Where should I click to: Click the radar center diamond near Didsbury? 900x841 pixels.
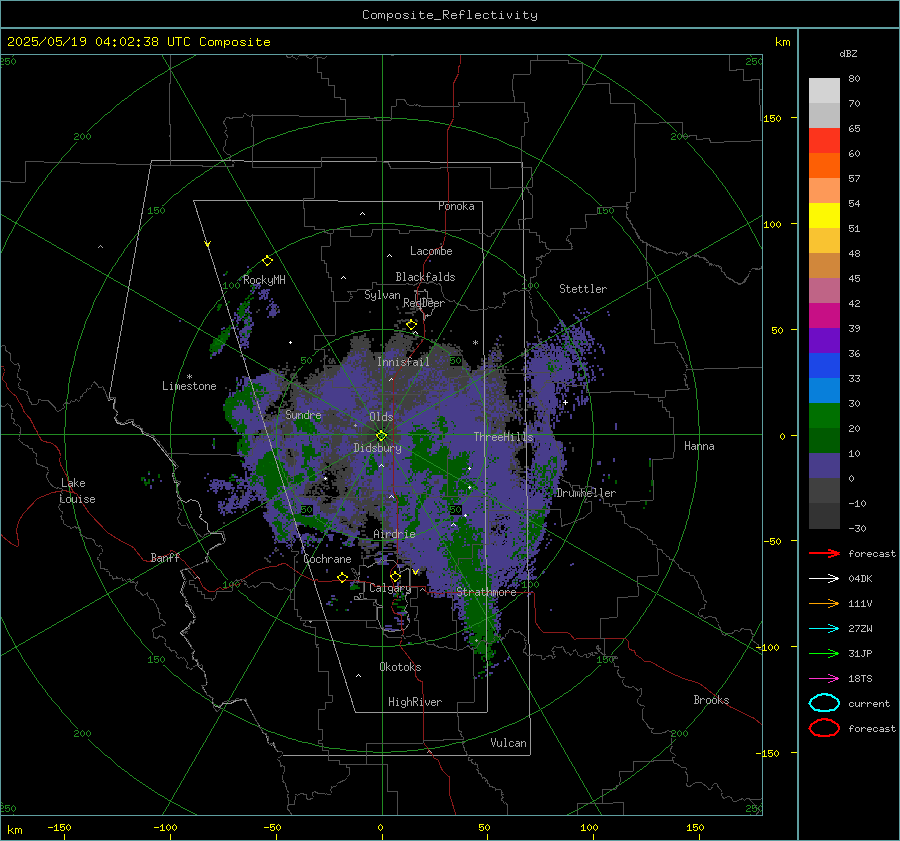(381, 435)
